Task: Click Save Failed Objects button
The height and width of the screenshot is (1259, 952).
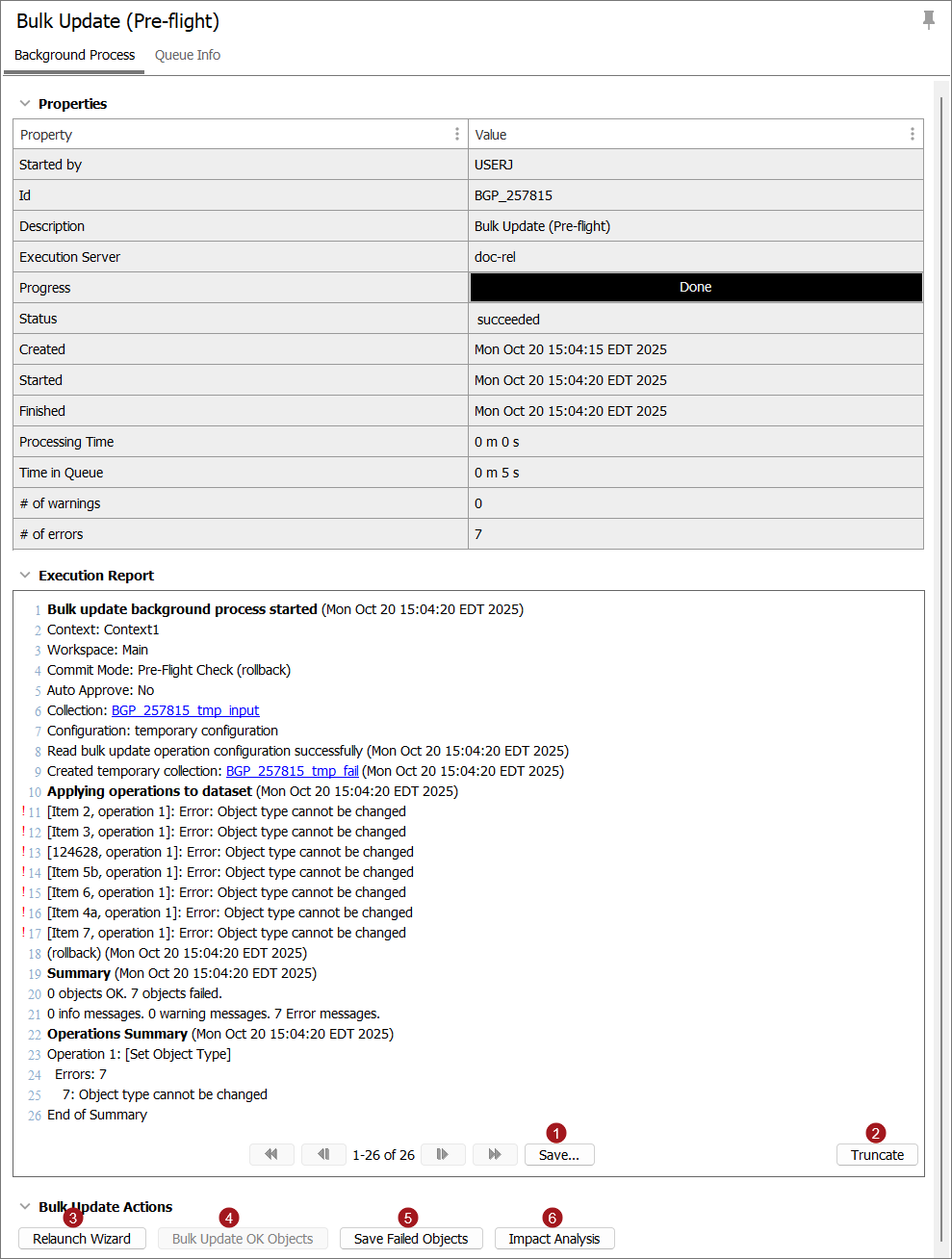Action: (411, 1239)
